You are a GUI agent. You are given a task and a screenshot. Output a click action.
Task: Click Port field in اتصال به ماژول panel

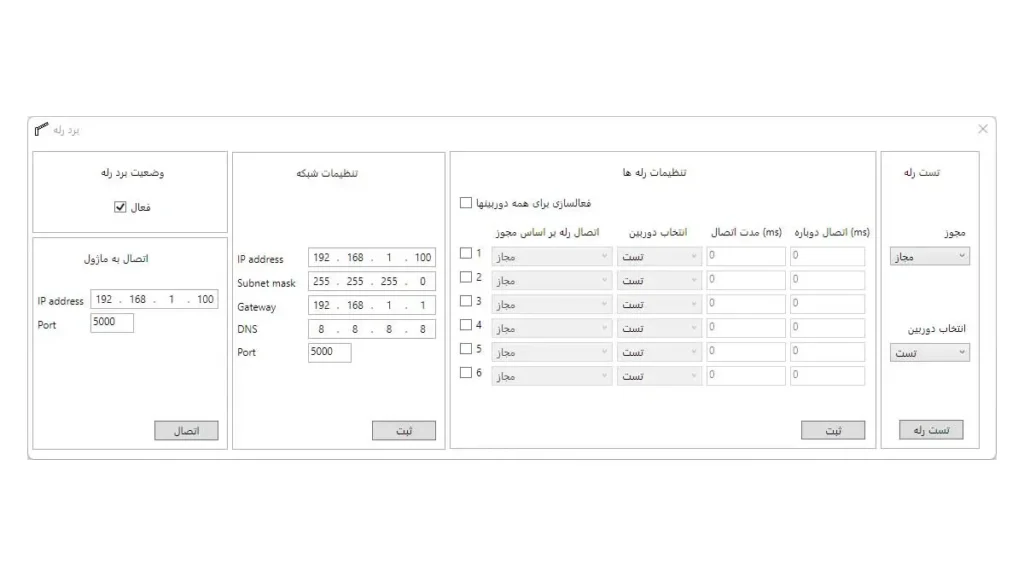pos(111,323)
